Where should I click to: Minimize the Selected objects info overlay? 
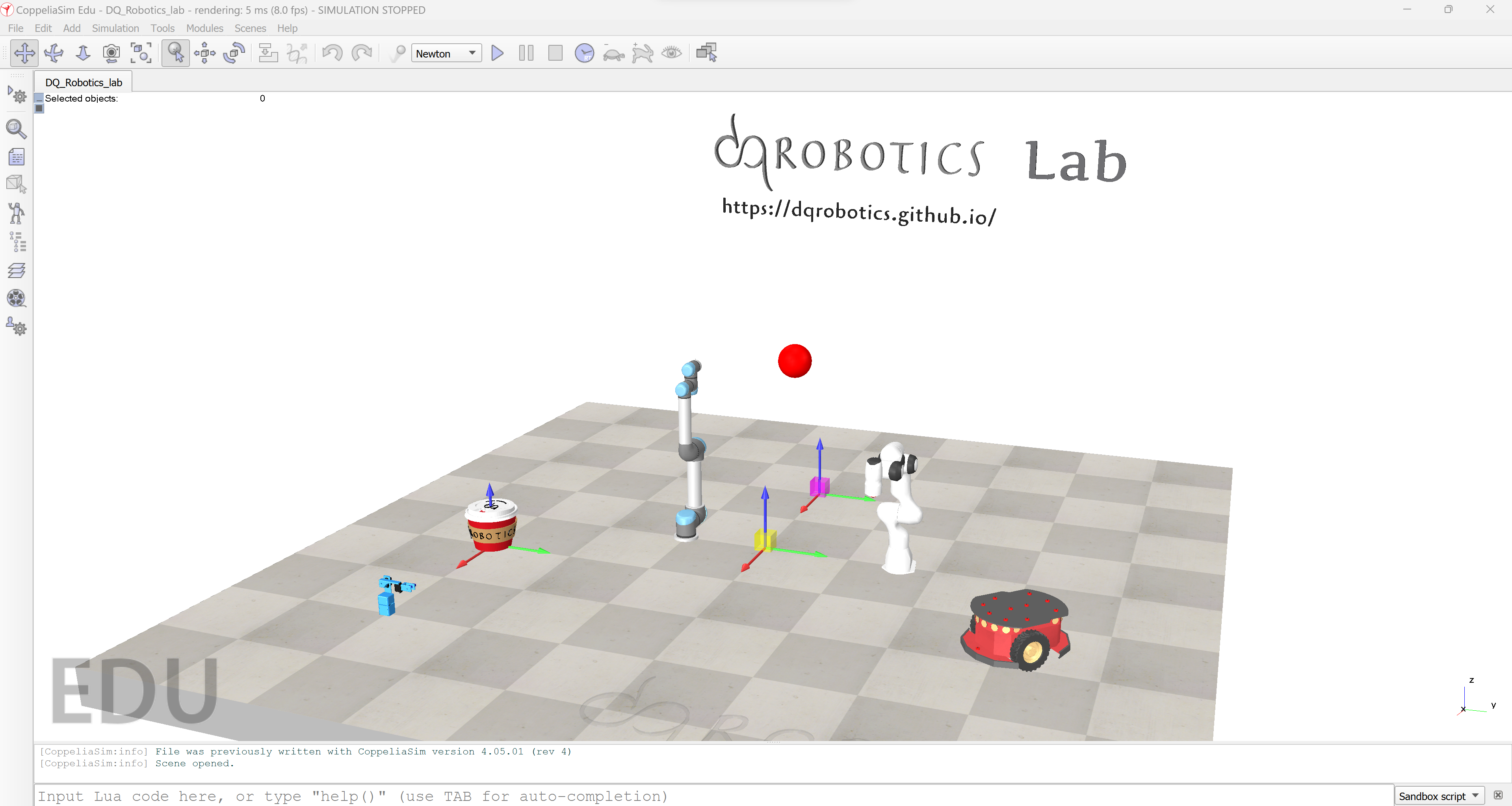(x=39, y=98)
